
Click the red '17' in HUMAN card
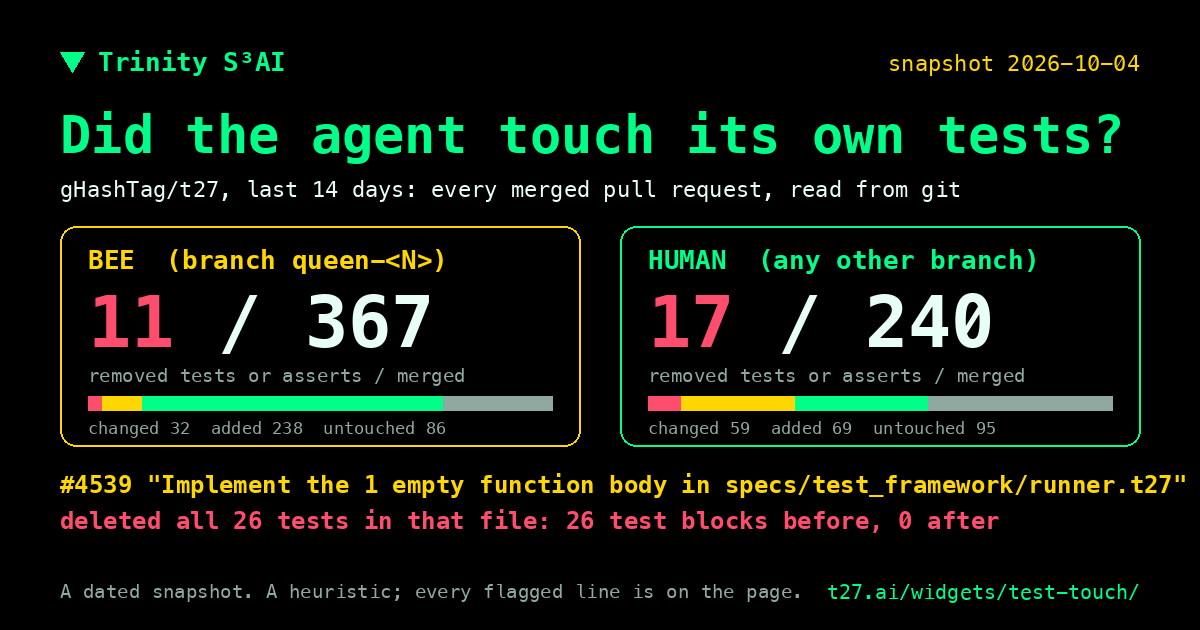click(x=691, y=323)
